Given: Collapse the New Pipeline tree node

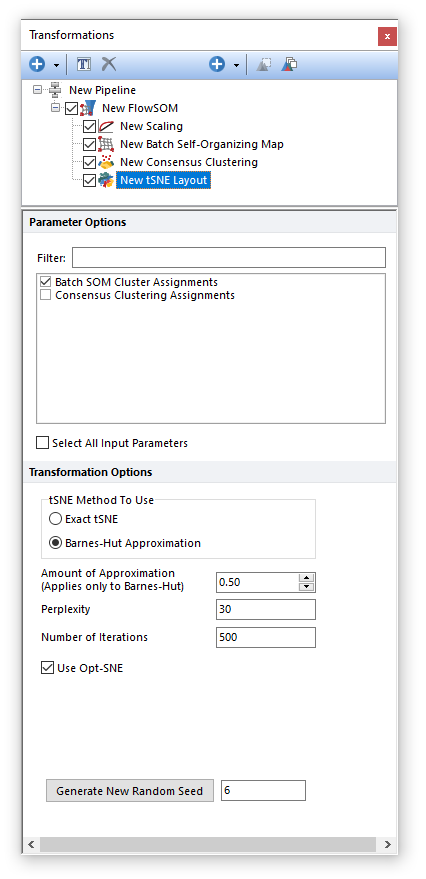Looking at the screenshot, I should coord(38,89).
